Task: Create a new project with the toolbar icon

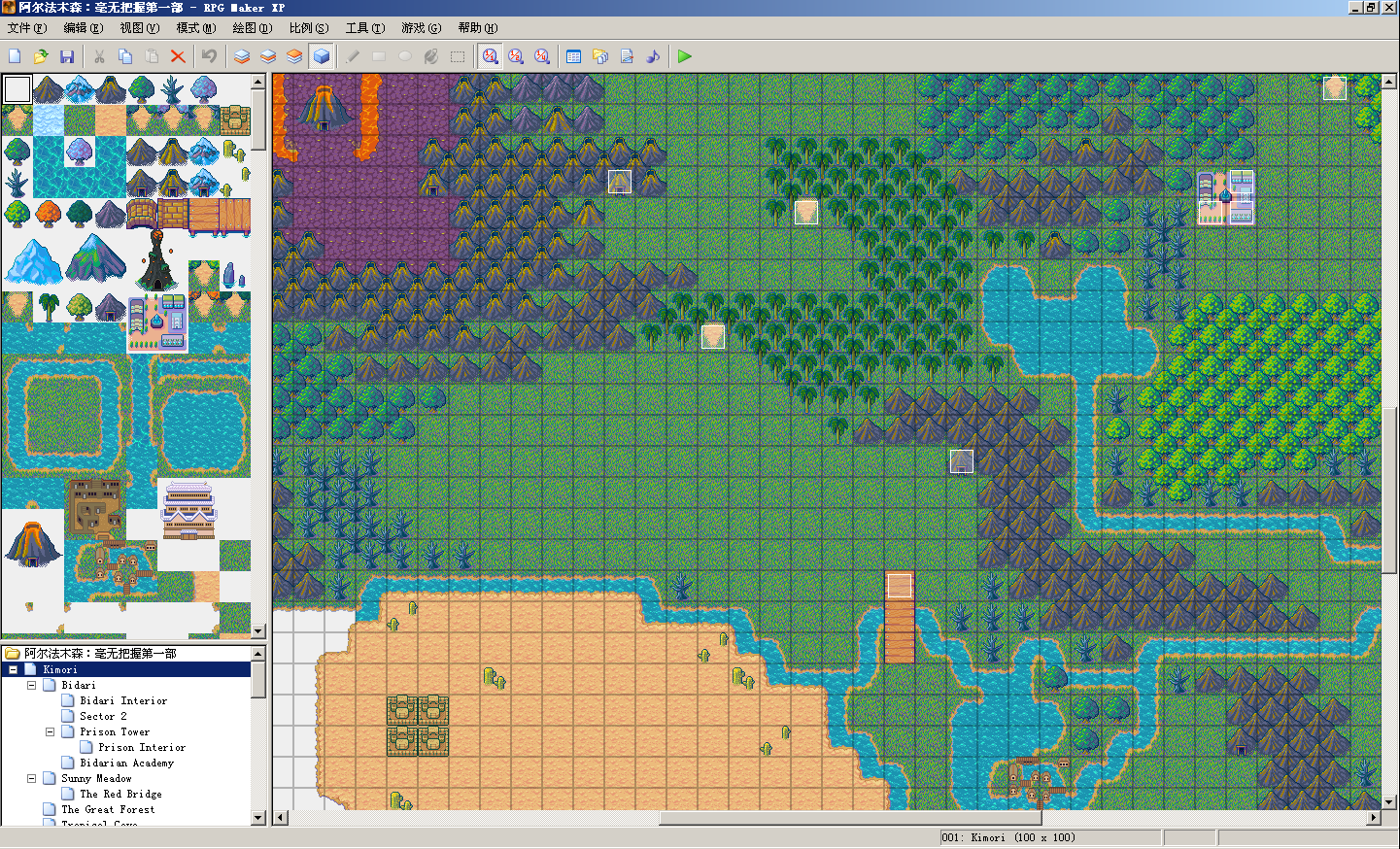Action: click(x=15, y=56)
